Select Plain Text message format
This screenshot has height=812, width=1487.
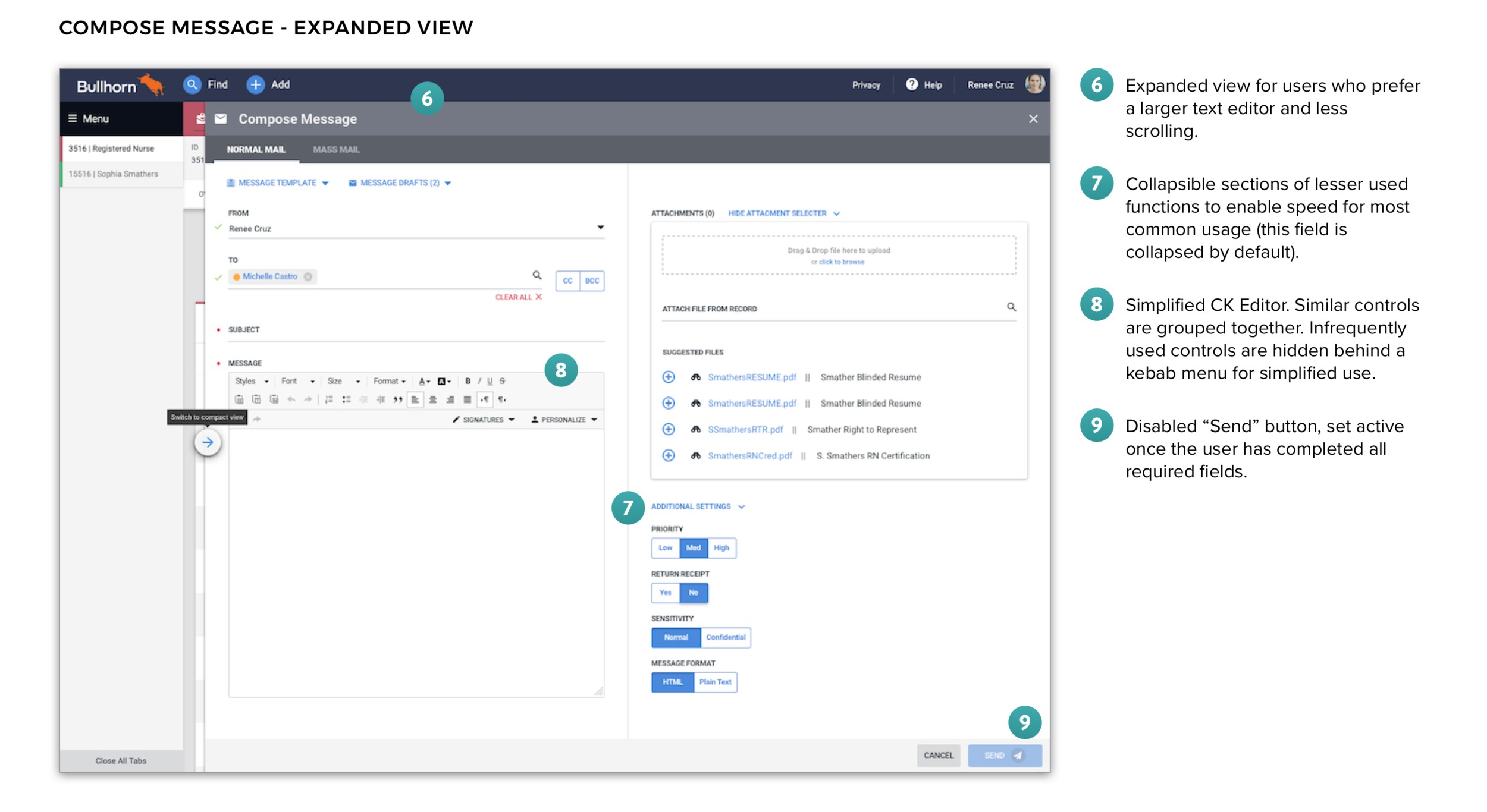pos(716,682)
